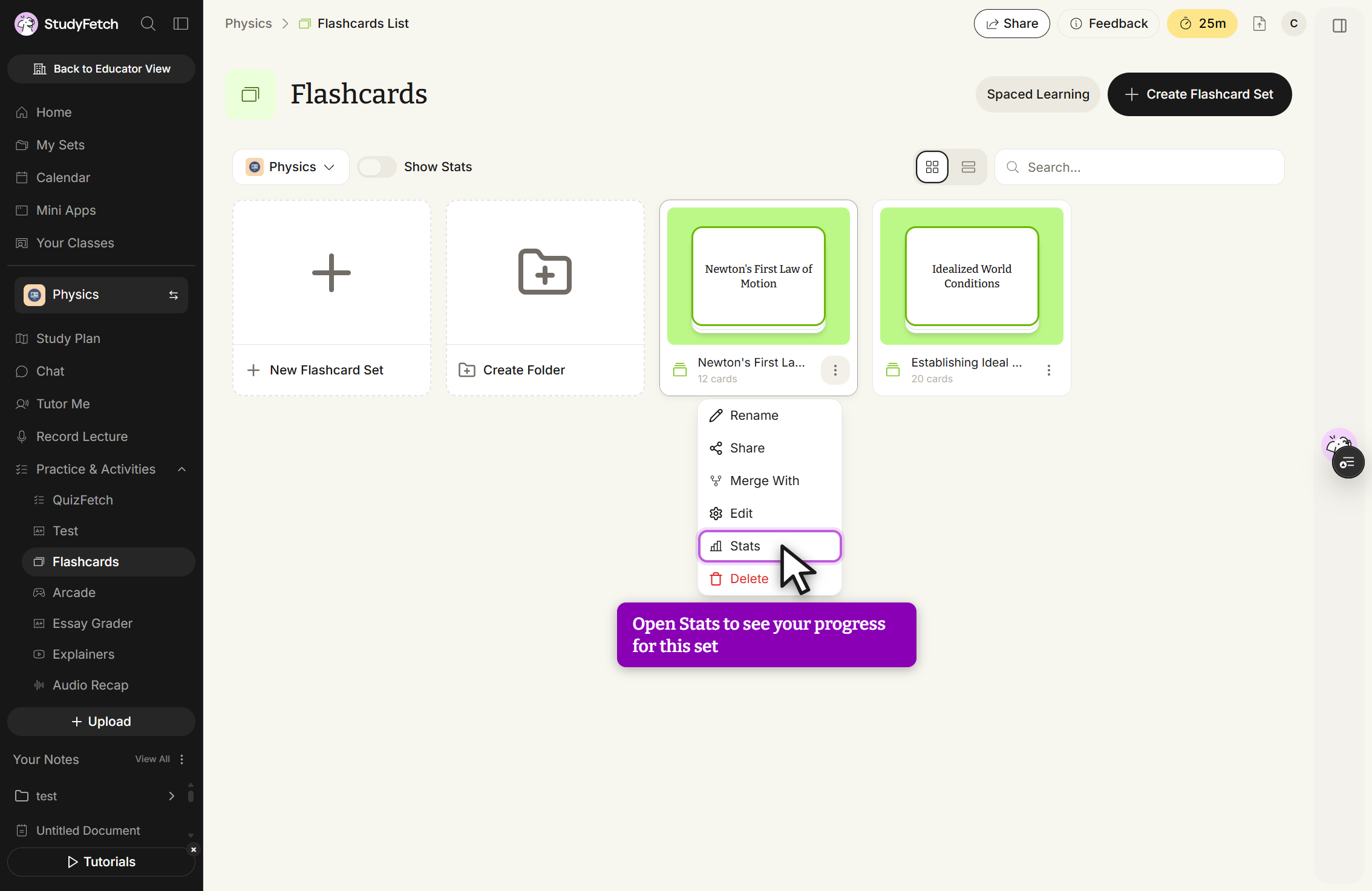Expand the test folder in notes
The width and height of the screenshot is (1372, 891).
(x=172, y=796)
